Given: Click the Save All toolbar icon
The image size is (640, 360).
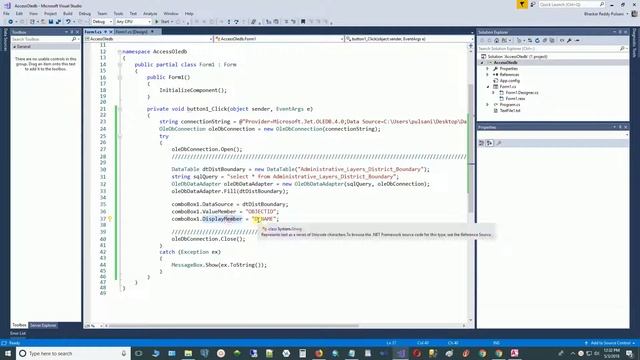Looking at the screenshot, I should coord(58,22).
